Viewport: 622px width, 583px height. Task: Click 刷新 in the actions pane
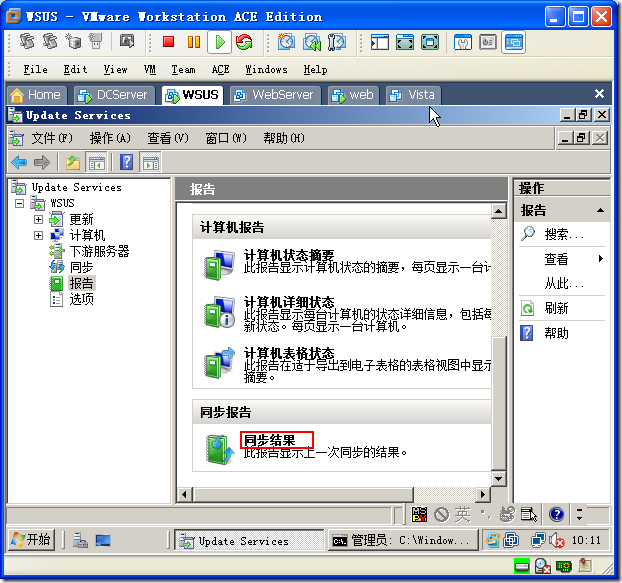(556, 308)
